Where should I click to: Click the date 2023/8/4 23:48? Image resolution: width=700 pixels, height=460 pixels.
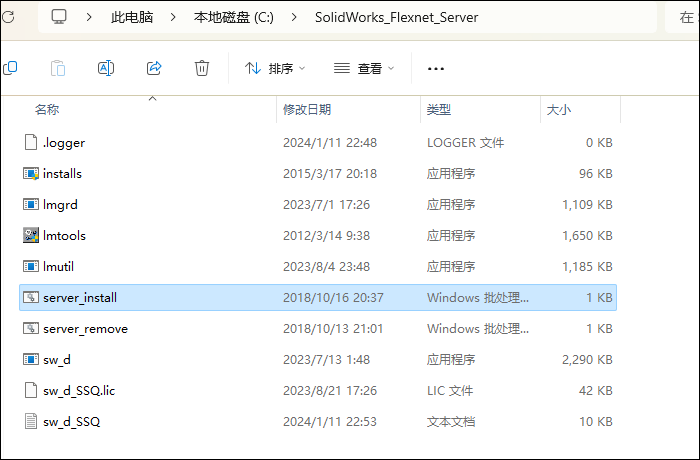[x=326, y=266]
